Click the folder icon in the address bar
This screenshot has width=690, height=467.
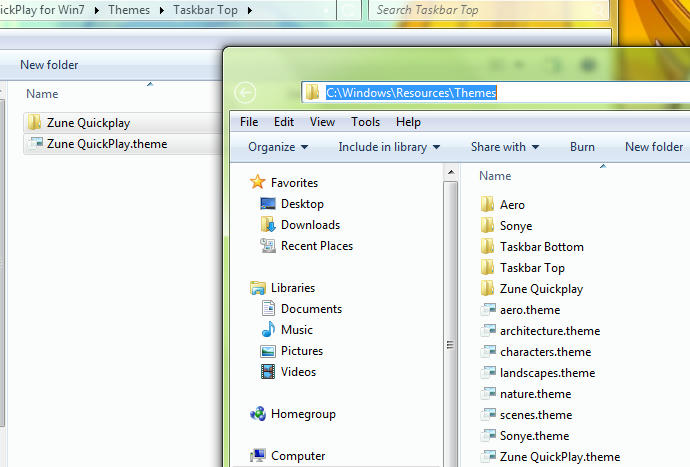pyautogui.click(x=312, y=92)
